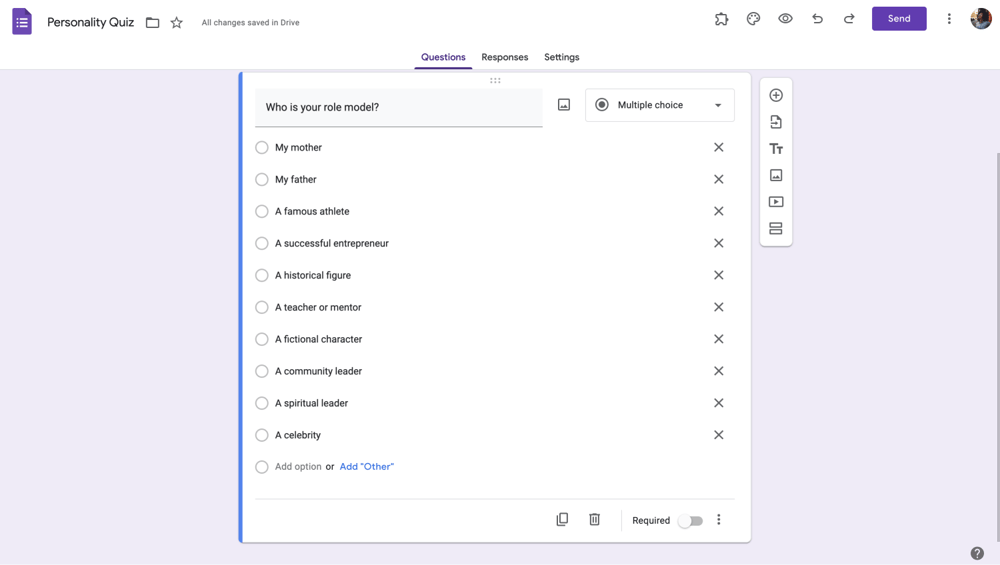Add a title and description block
Viewport: 1000px width, 565px height.
tap(776, 149)
